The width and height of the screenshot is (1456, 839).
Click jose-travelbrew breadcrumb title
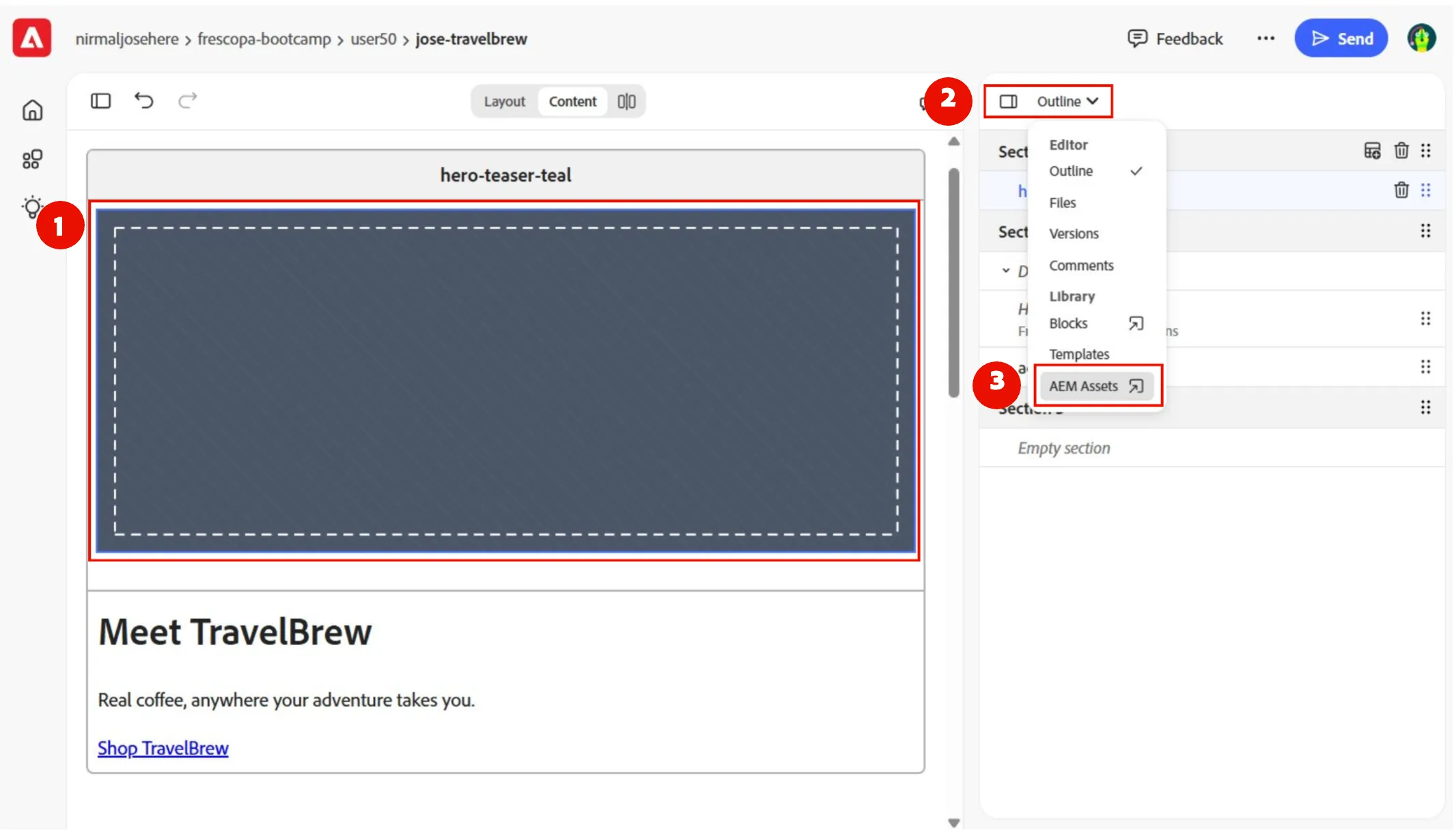tap(471, 39)
